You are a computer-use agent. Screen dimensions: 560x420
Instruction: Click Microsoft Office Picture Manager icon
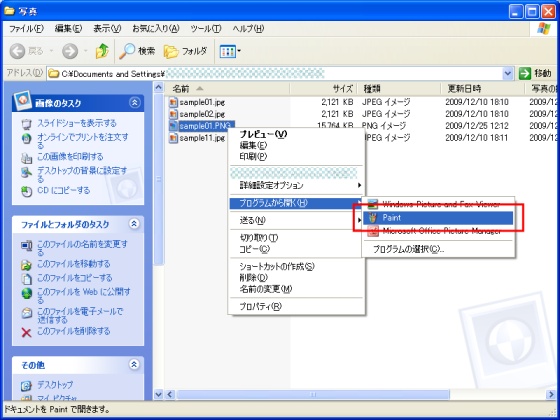tap(373, 231)
